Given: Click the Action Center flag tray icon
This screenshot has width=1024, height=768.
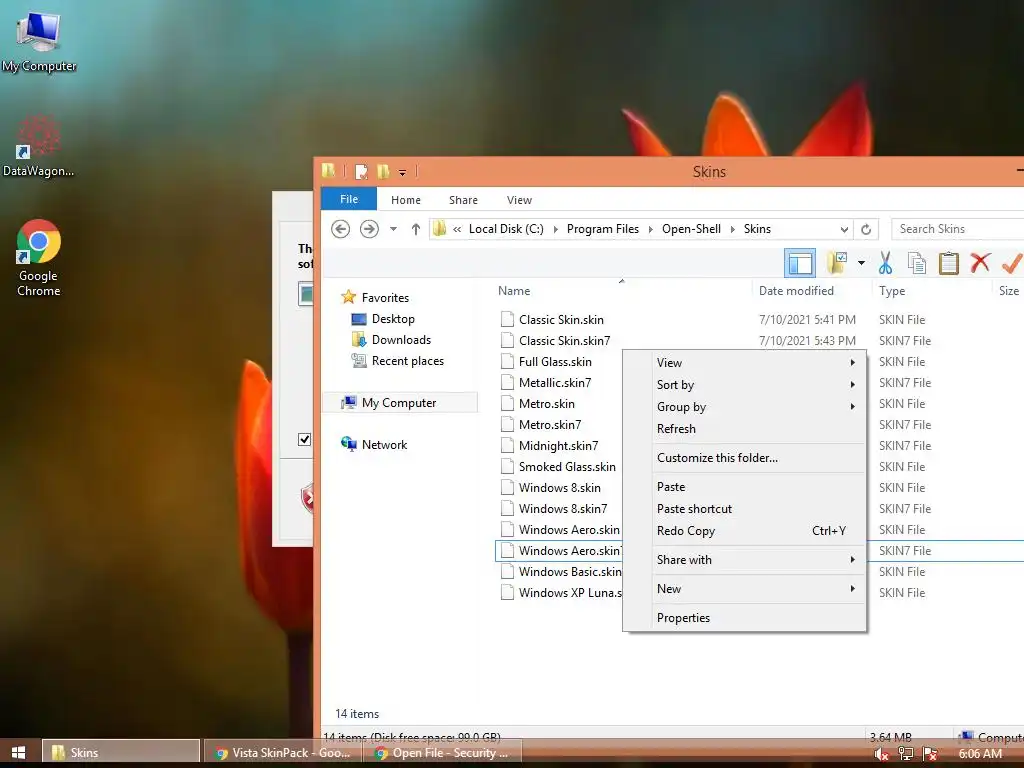Looking at the screenshot, I should tap(930, 754).
